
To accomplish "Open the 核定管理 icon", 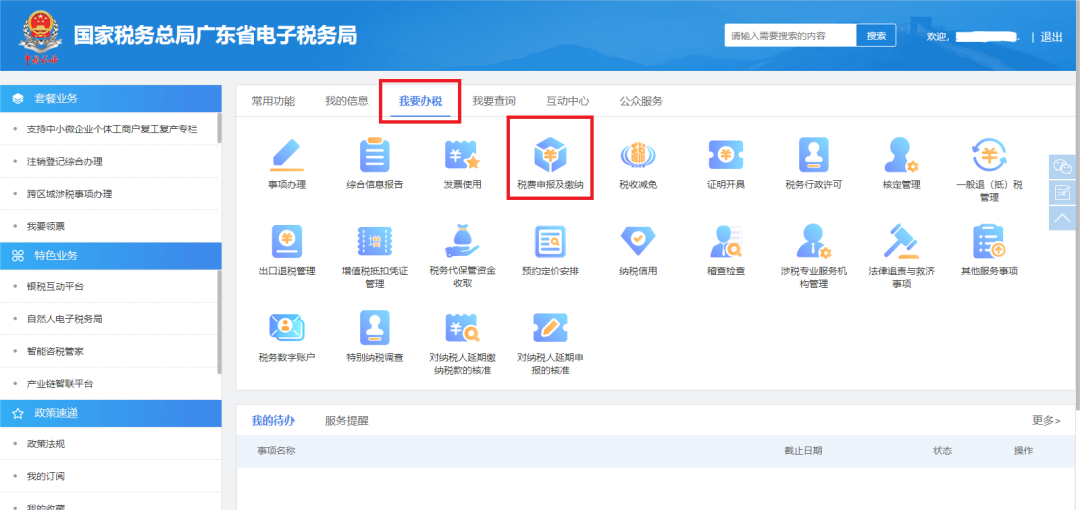I will point(902,155).
